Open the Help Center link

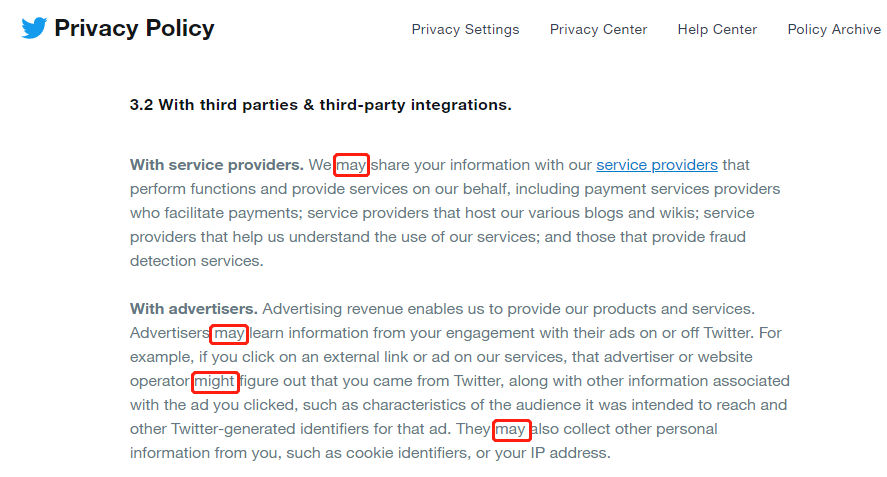pyautogui.click(x=717, y=29)
